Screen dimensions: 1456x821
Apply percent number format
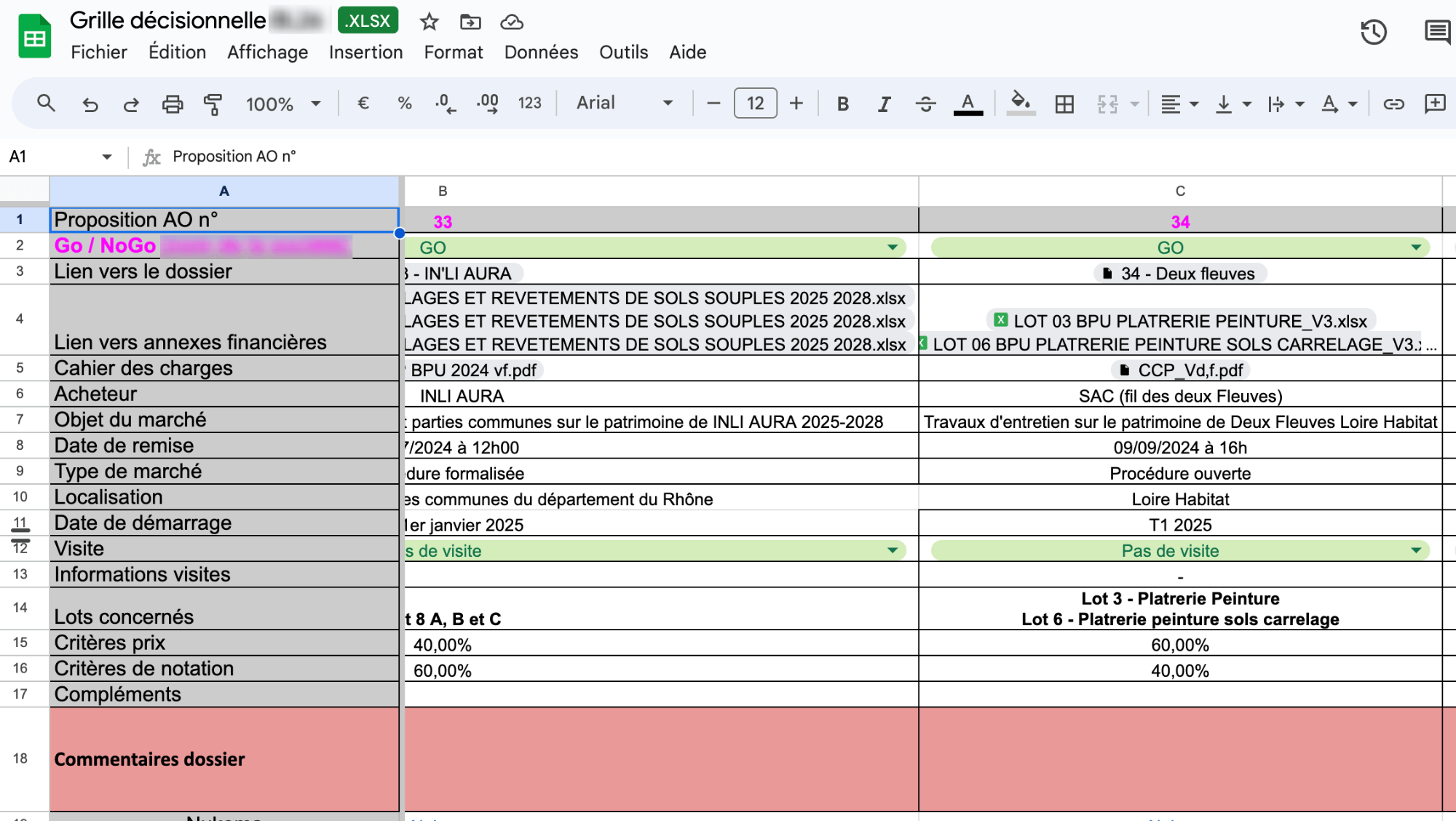[x=405, y=103]
